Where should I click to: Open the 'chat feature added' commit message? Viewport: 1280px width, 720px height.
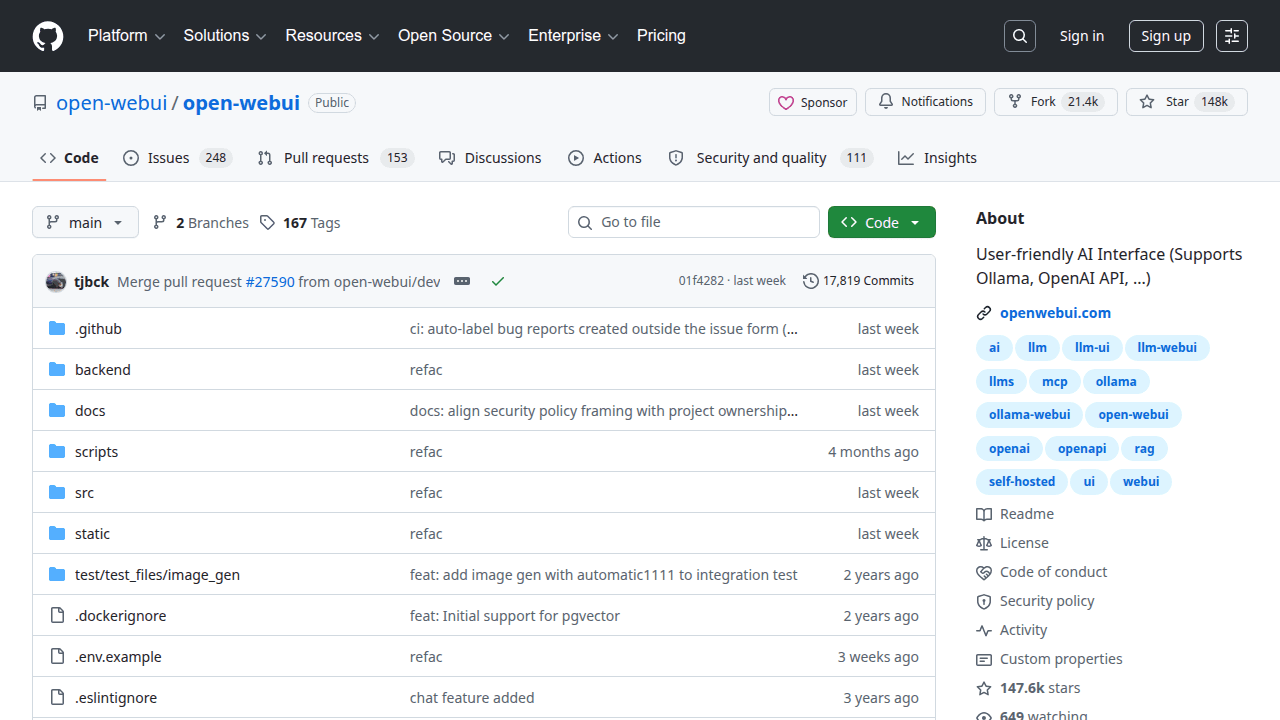[x=472, y=697]
